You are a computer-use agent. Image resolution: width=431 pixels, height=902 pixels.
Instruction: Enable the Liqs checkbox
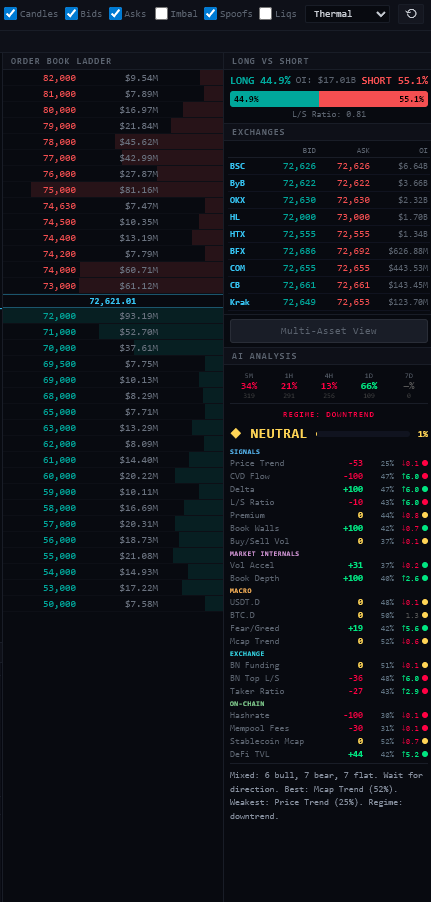(265, 14)
